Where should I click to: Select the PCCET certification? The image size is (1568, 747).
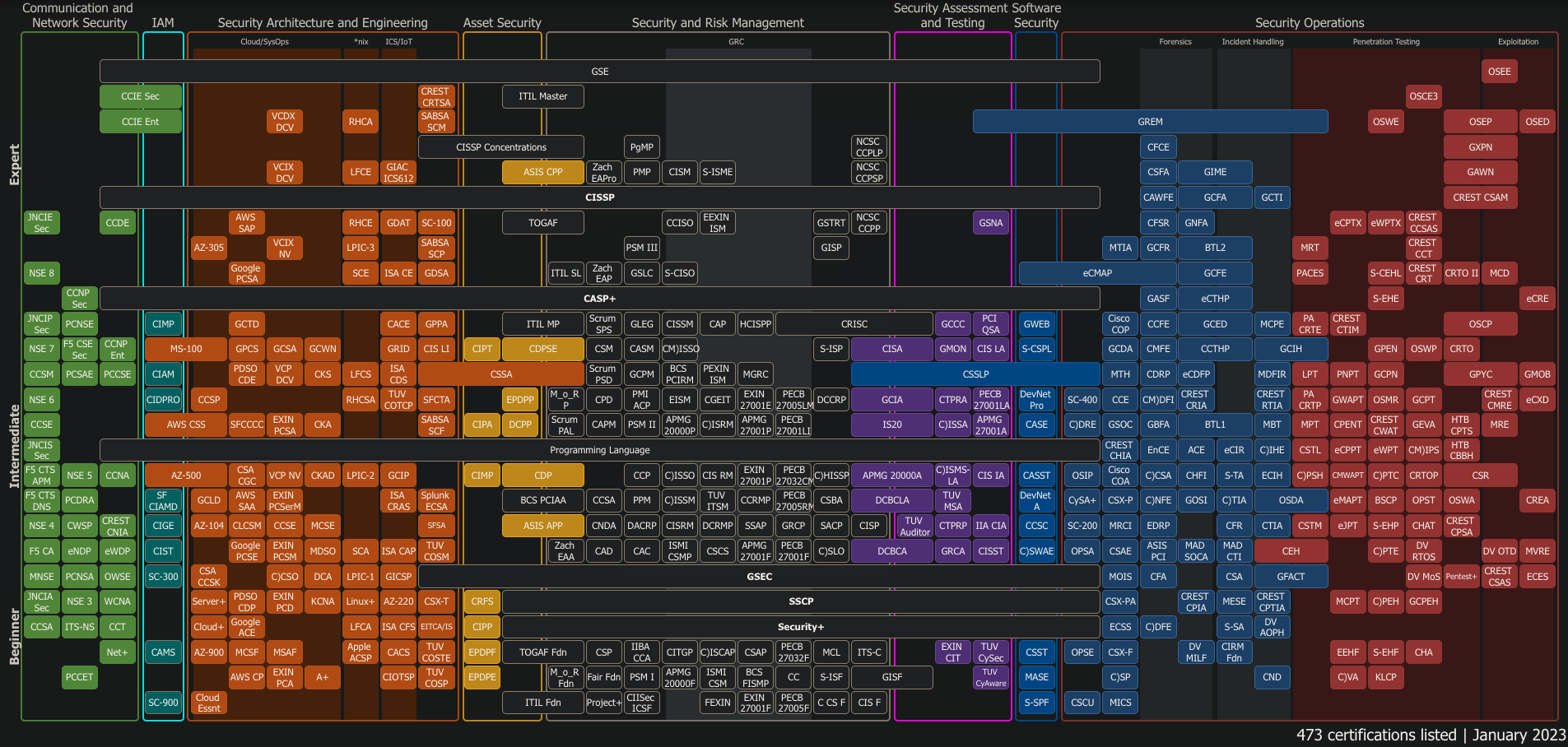point(79,677)
